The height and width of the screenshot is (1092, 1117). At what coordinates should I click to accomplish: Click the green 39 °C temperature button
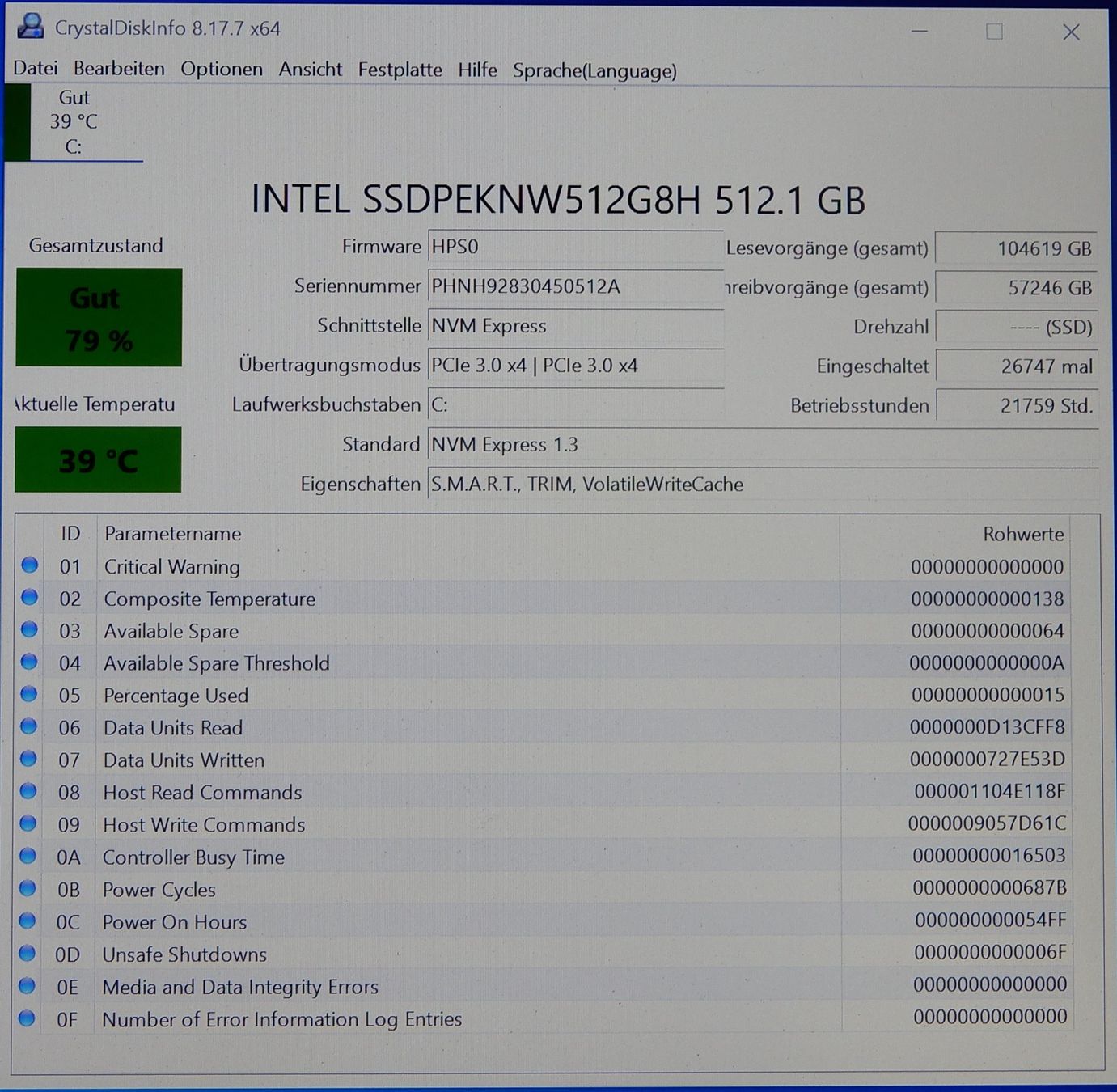click(x=98, y=460)
